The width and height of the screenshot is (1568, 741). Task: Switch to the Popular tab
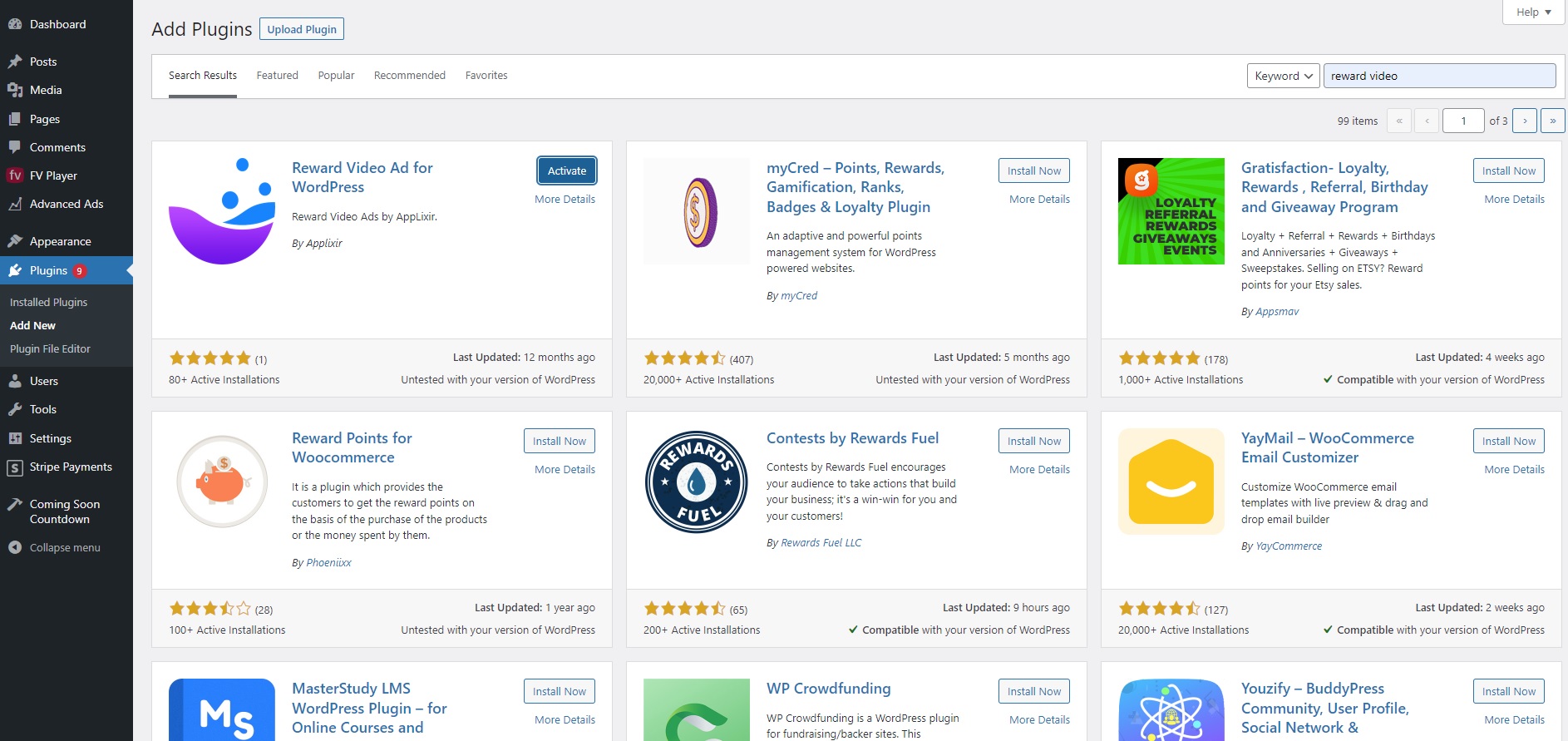336,76
